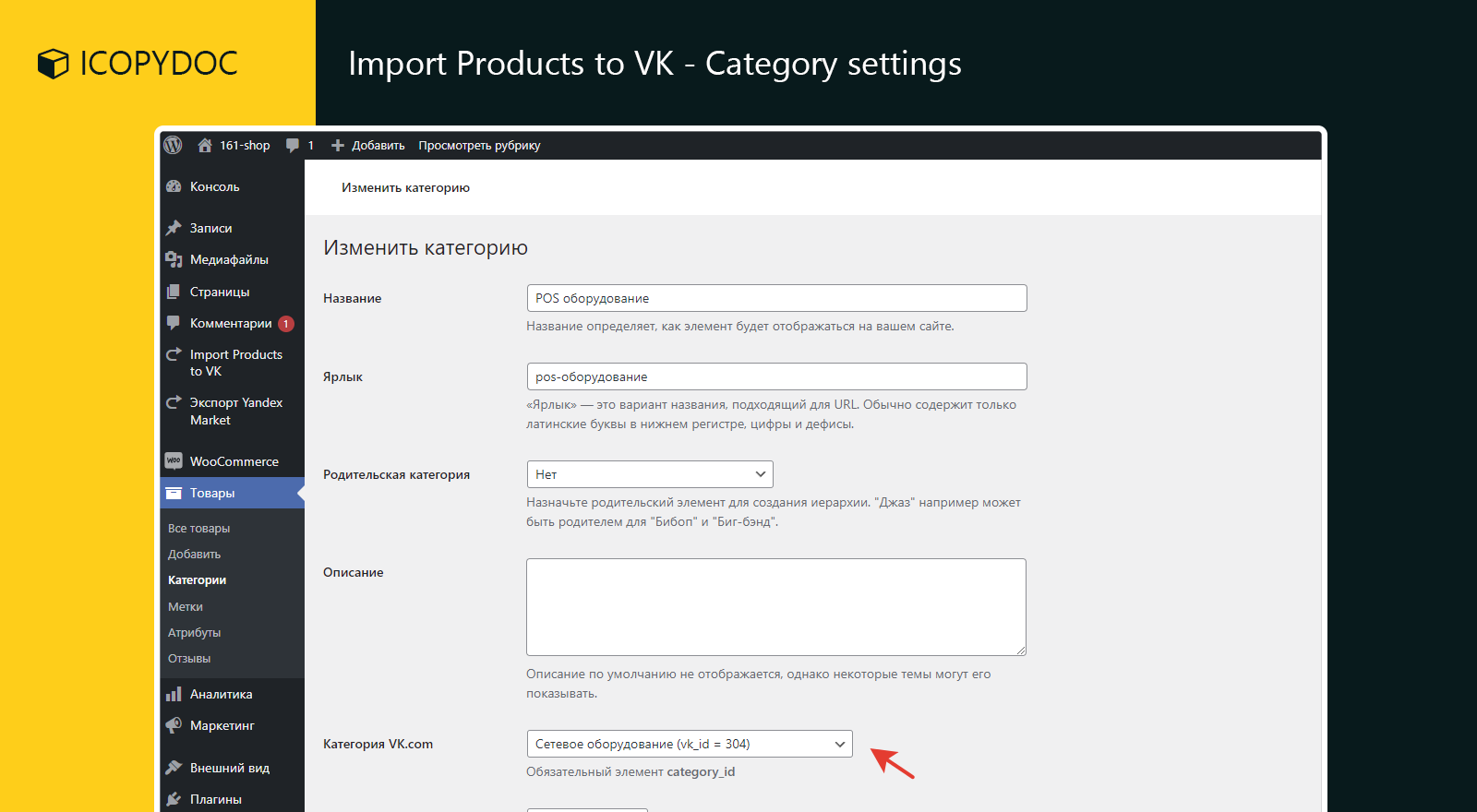
Task: Open the Родительская категория dropdown
Action: (x=650, y=474)
